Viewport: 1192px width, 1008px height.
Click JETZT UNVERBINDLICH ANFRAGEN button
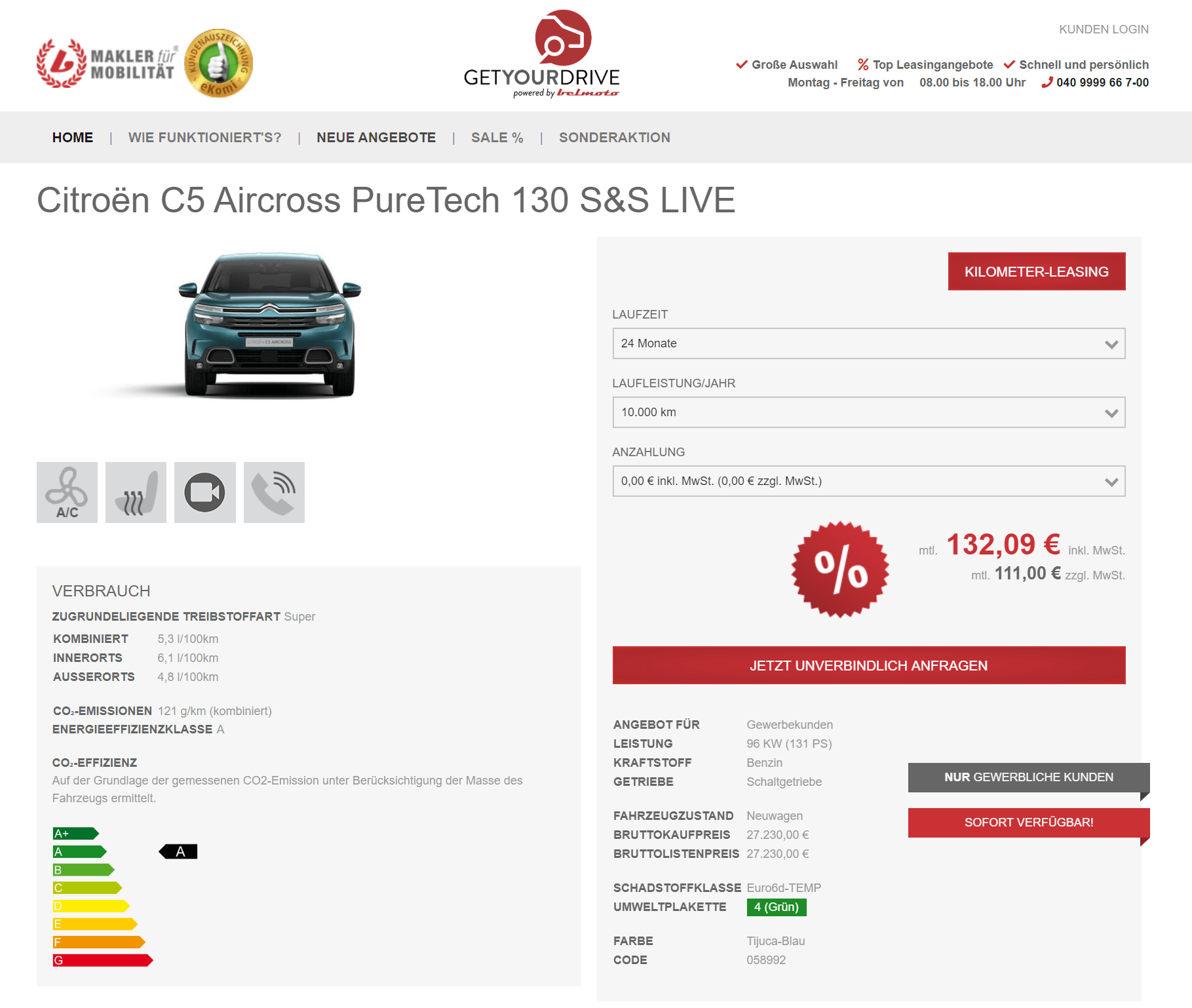point(869,665)
